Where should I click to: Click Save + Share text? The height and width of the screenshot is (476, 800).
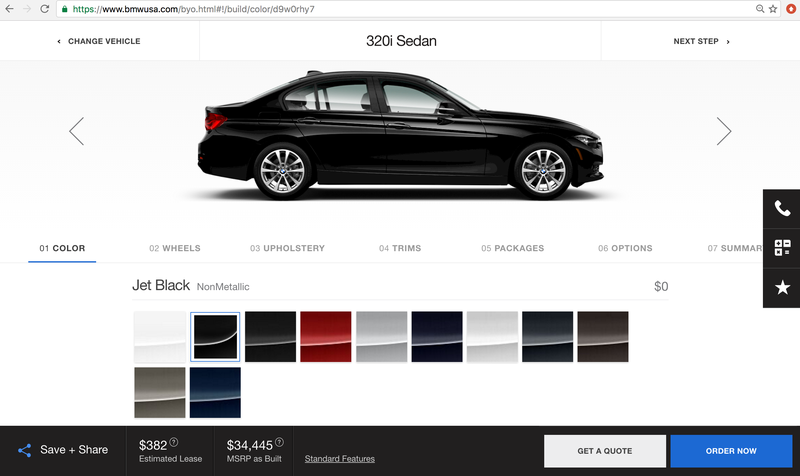(74, 449)
